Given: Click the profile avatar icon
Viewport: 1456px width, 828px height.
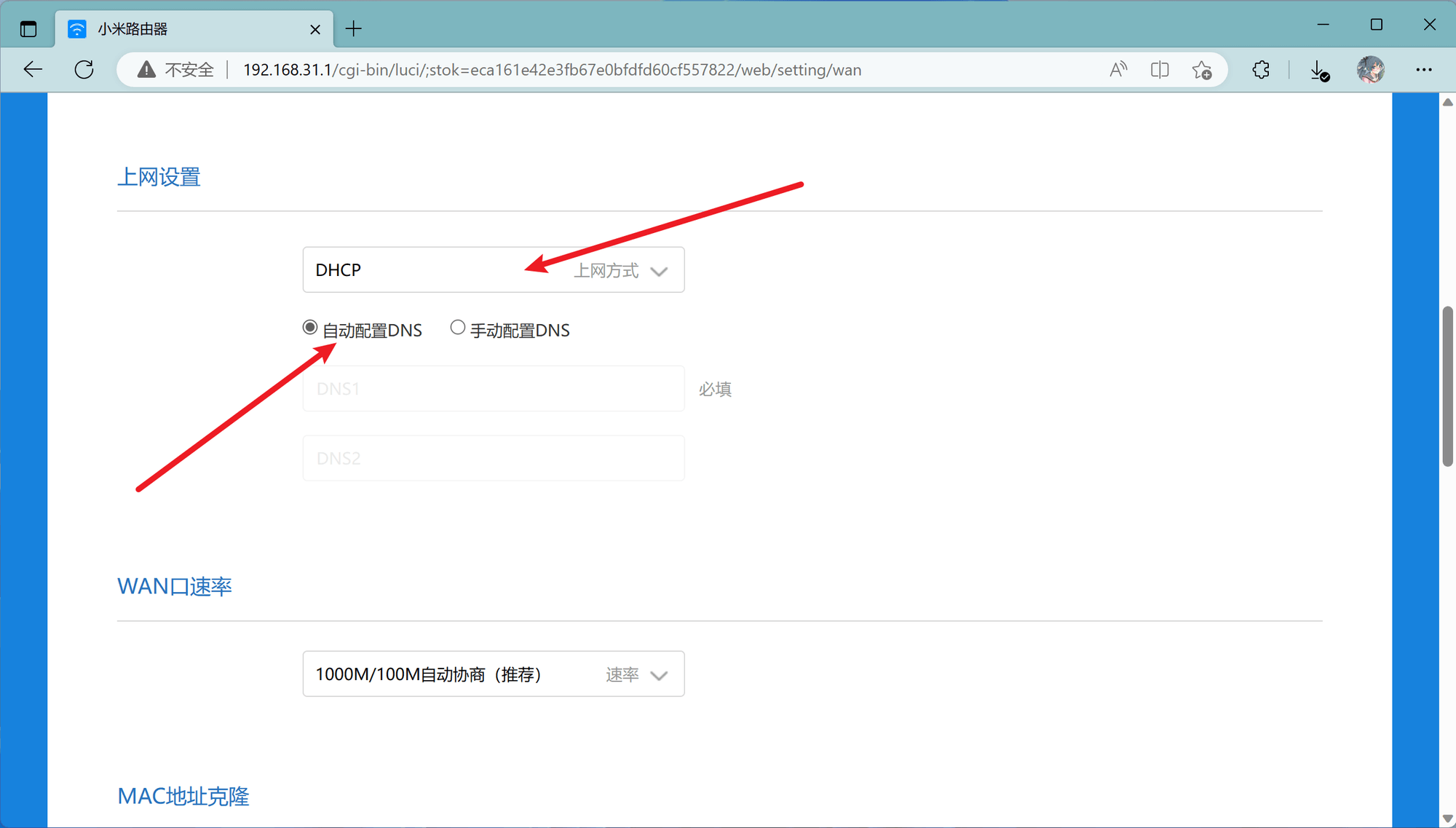Looking at the screenshot, I should coord(1371,69).
